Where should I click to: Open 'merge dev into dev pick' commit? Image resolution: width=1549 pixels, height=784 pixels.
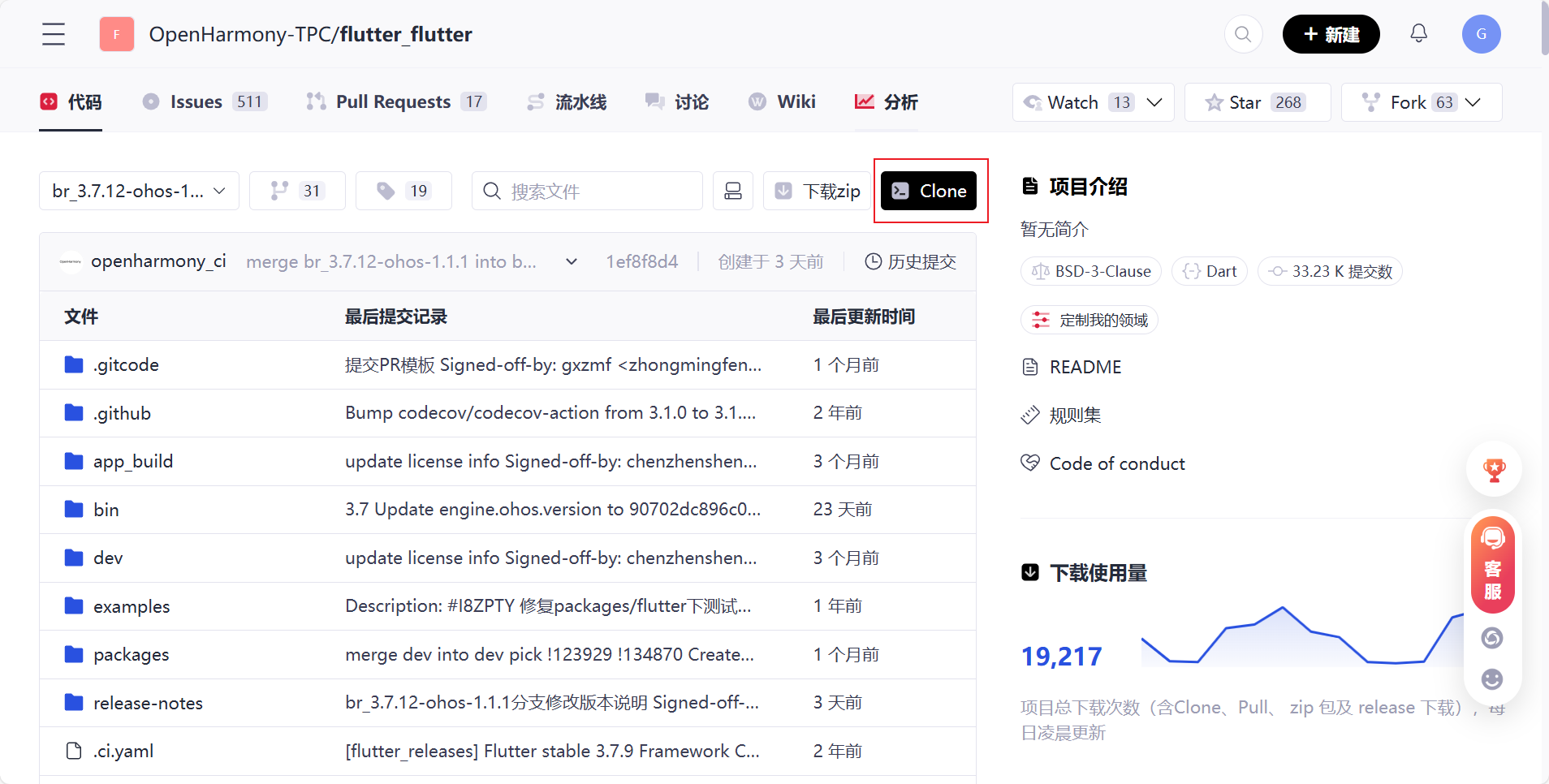point(550,654)
